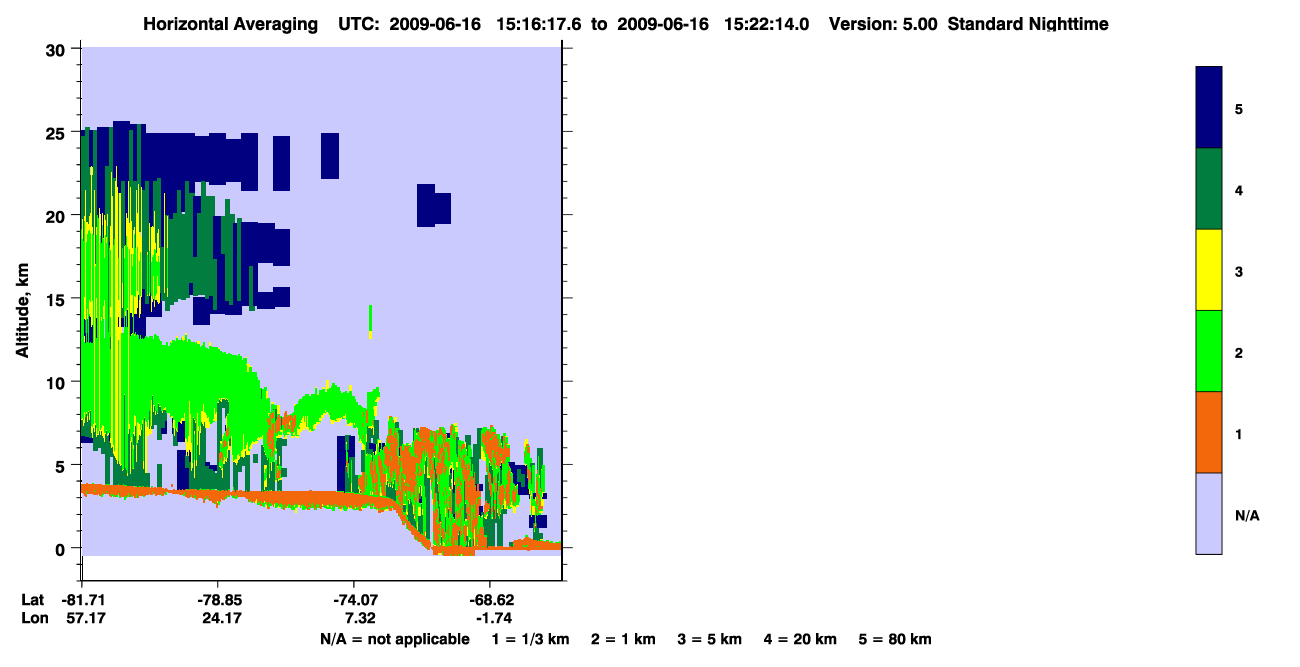Click longitude value 7.32
1300x667 pixels.
pos(360,618)
